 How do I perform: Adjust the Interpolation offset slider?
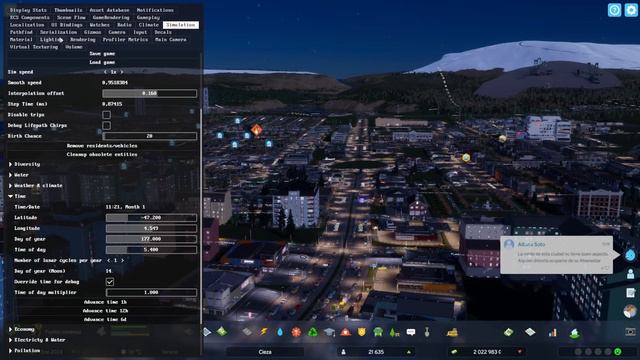click(149, 93)
